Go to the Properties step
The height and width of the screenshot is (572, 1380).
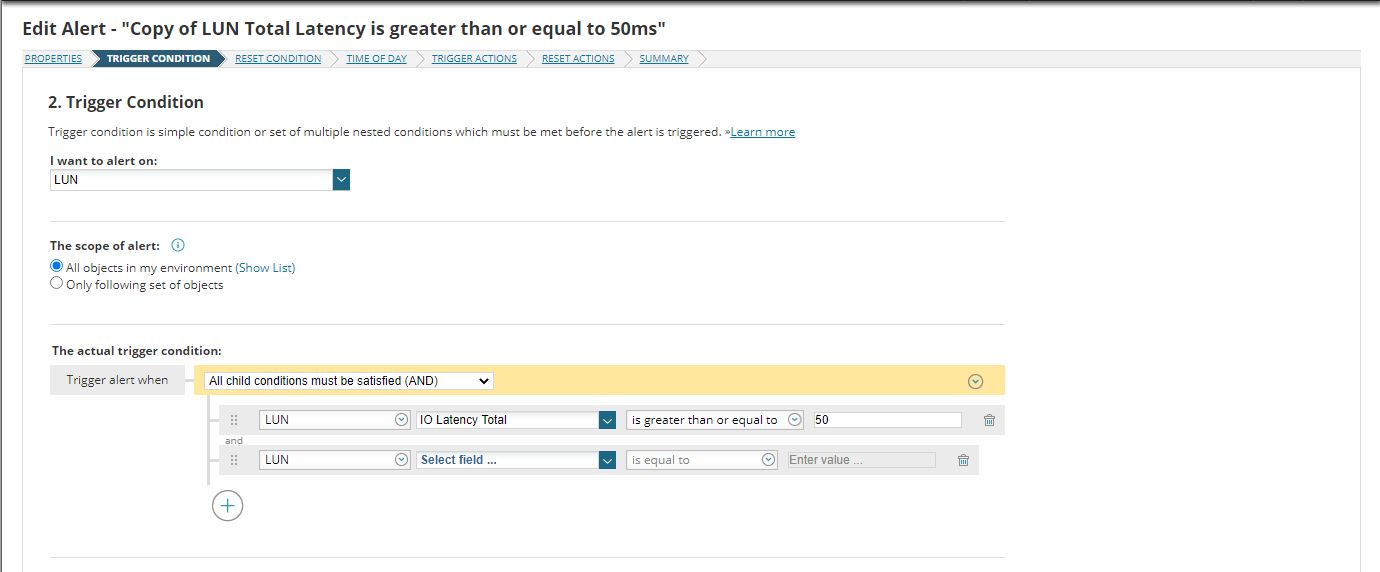(53, 59)
